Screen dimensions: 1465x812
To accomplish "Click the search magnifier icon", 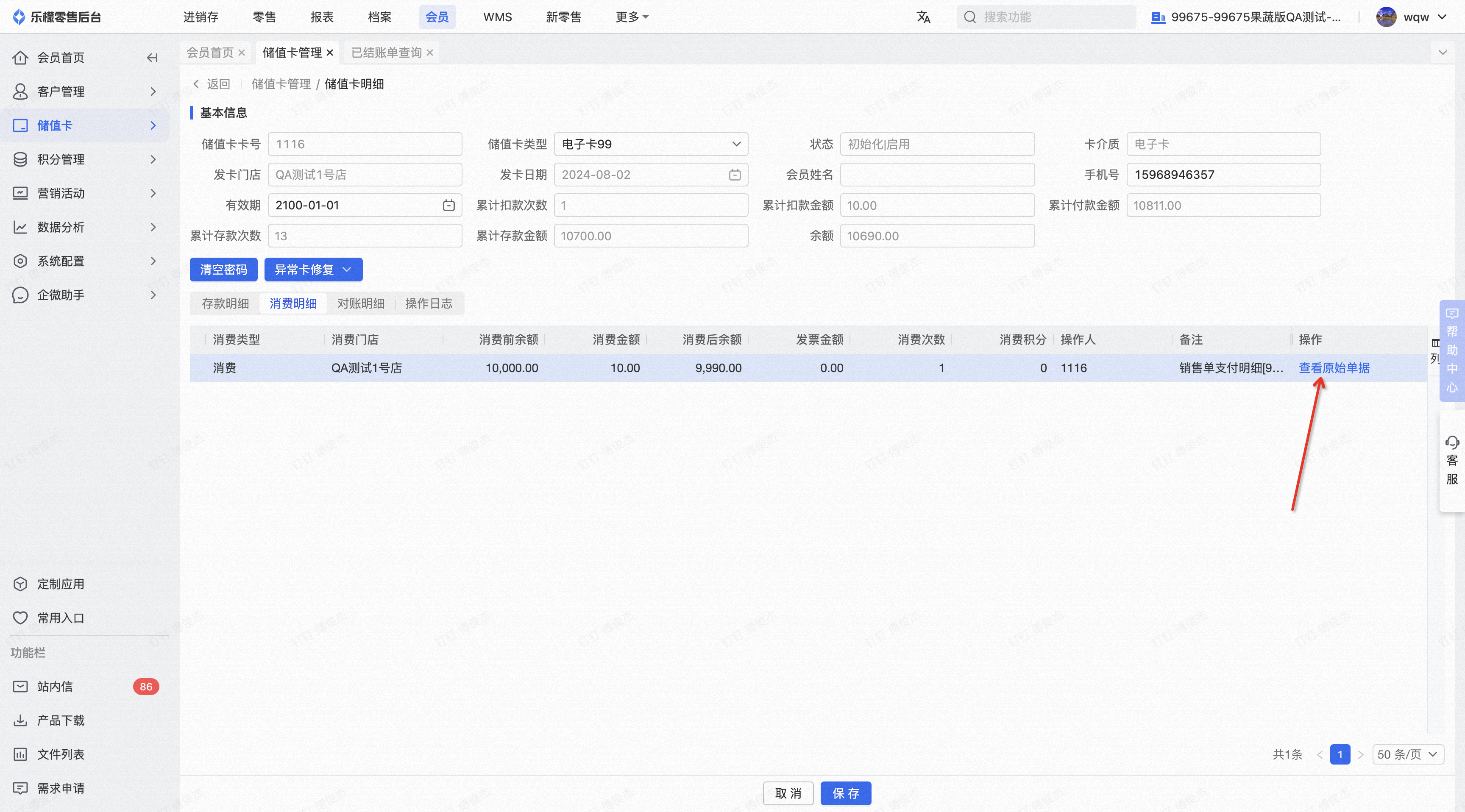I will click(x=970, y=17).
